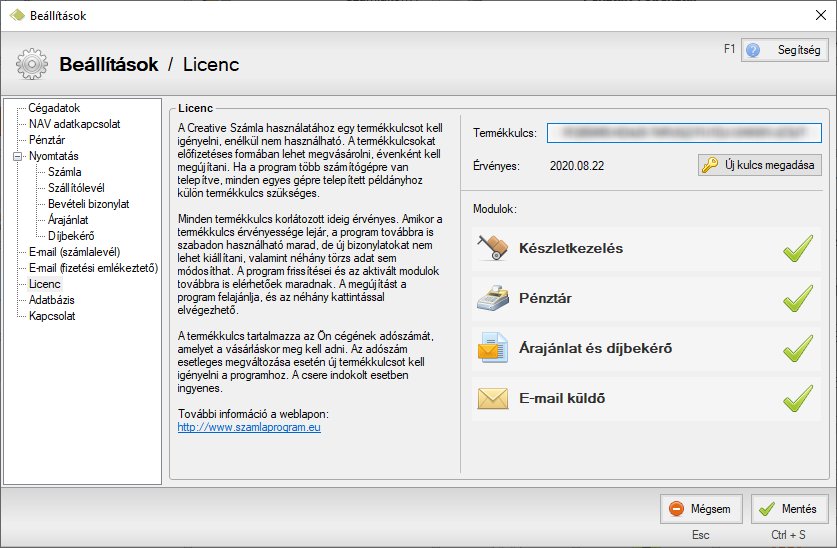Viewport: 837px width, 548px height.
Task: Click the green app icon in title bar
Action: coord(17,15)
